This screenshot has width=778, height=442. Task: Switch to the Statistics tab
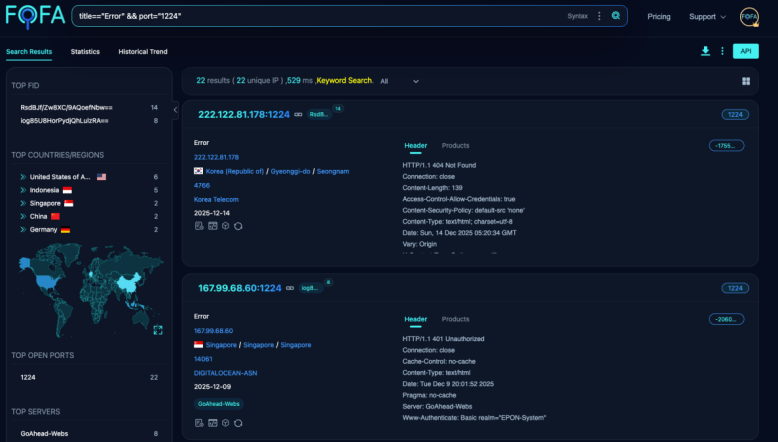(85, 52)
